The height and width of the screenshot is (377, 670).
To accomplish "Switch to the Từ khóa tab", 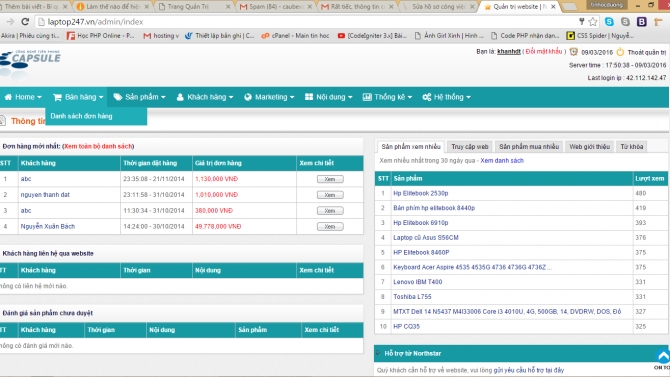I will tap(632, 147).
